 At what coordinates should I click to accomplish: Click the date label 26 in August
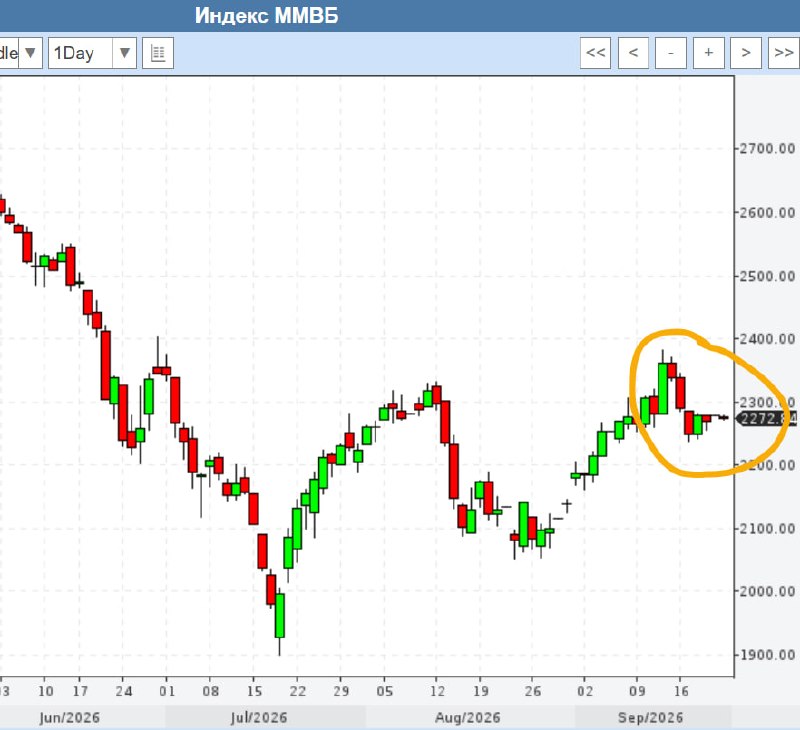click(532, 691)
